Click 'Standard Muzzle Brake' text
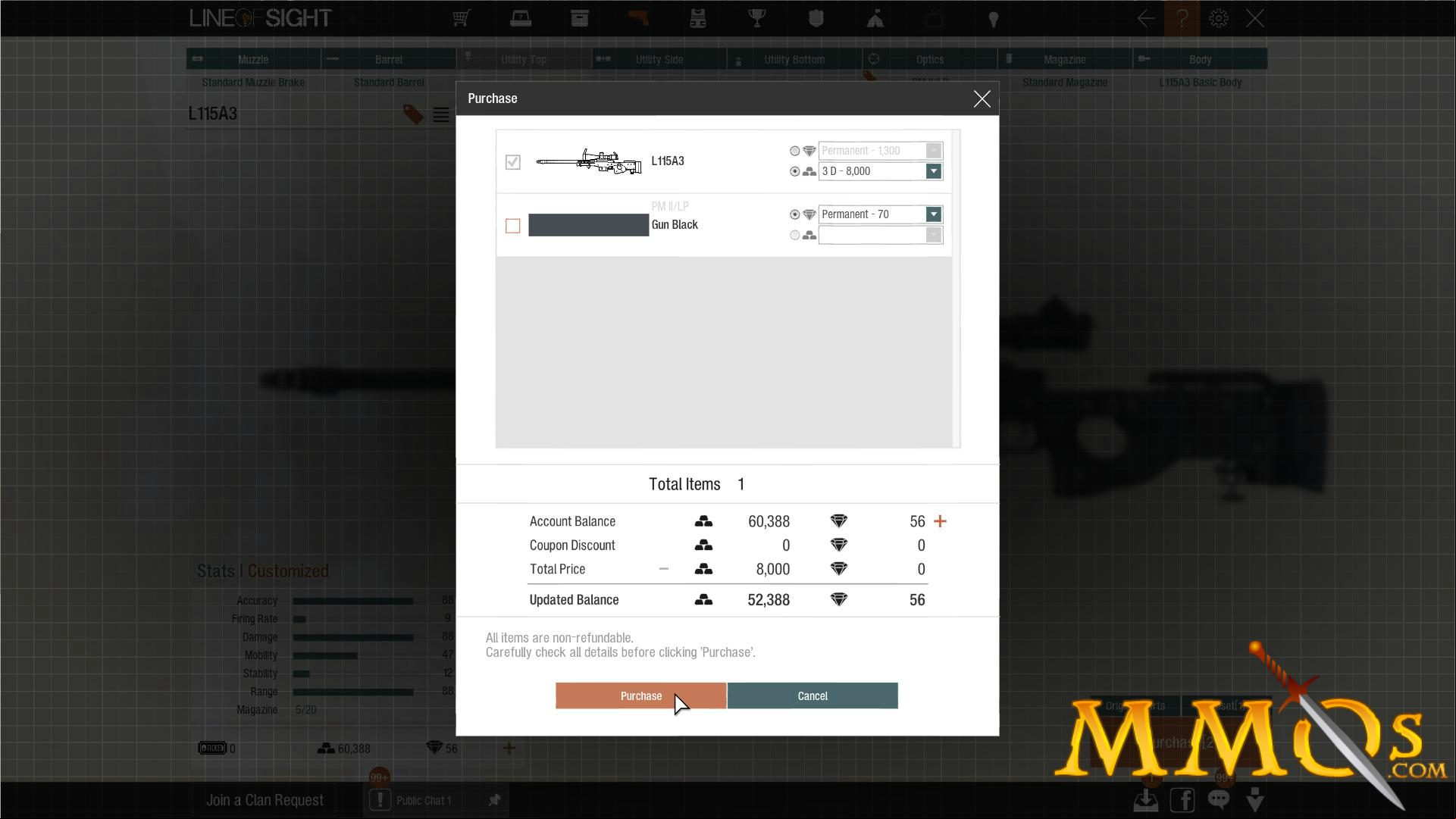 click(x=253, y=82)
